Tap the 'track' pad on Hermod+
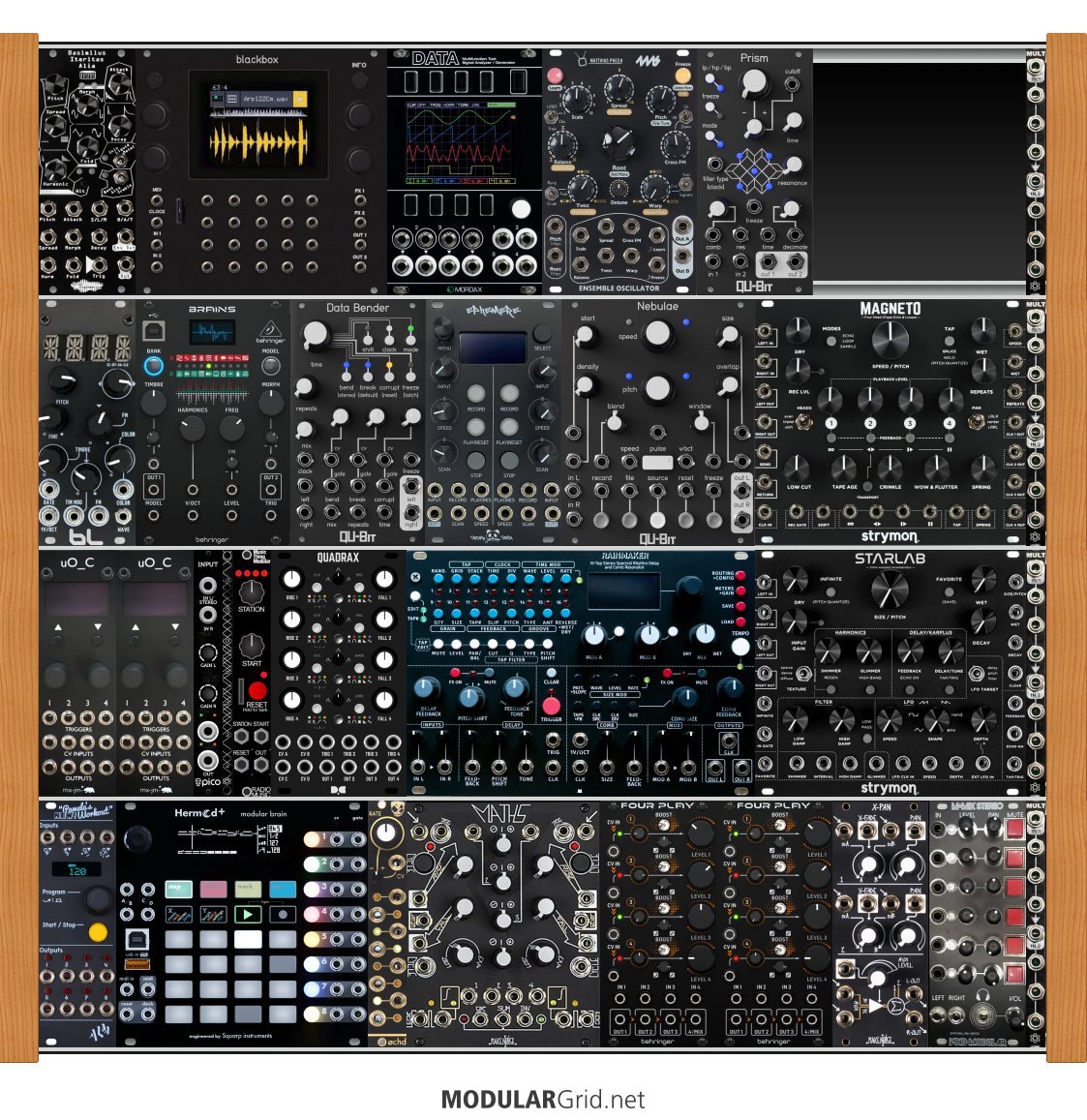The image size is (1087, 1120). click(248, 889)
